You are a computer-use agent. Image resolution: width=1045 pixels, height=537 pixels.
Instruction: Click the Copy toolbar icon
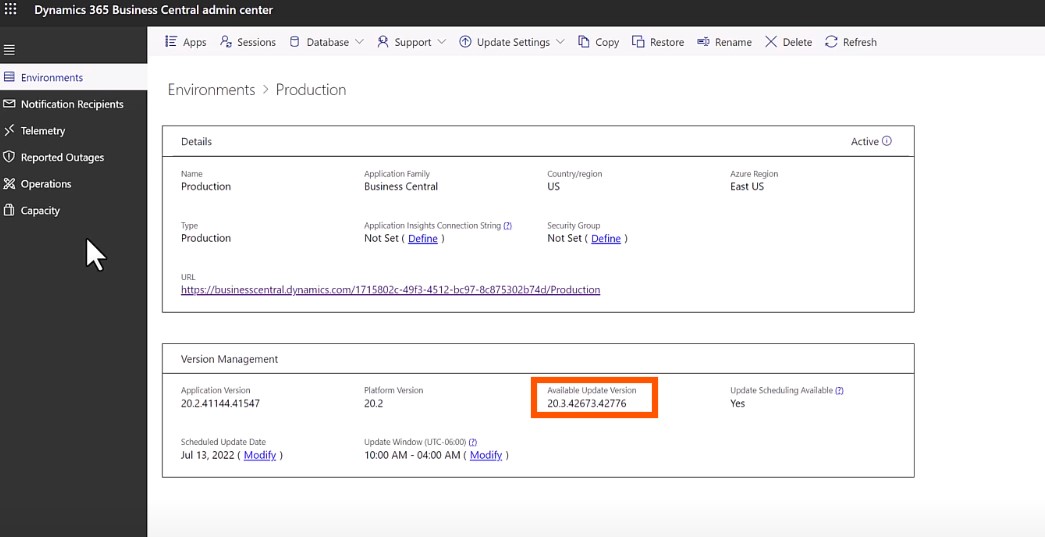(x=584, y=42)
